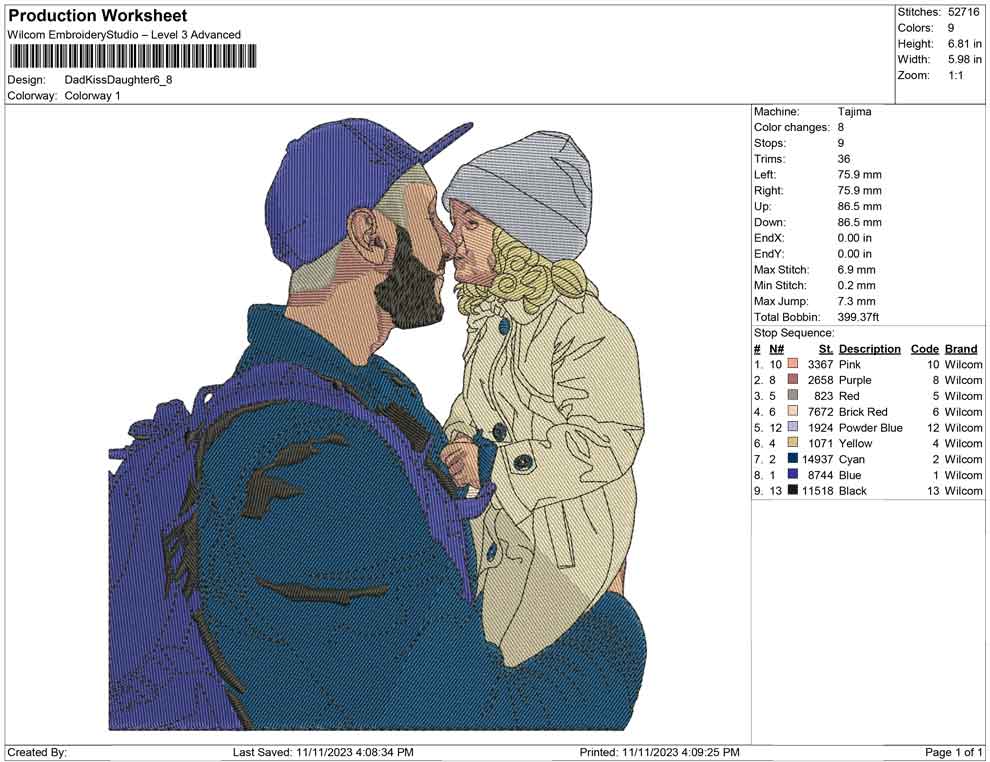Click the Height value '6.81 in'
990x762 pixels.
click(x=964, y=44)
